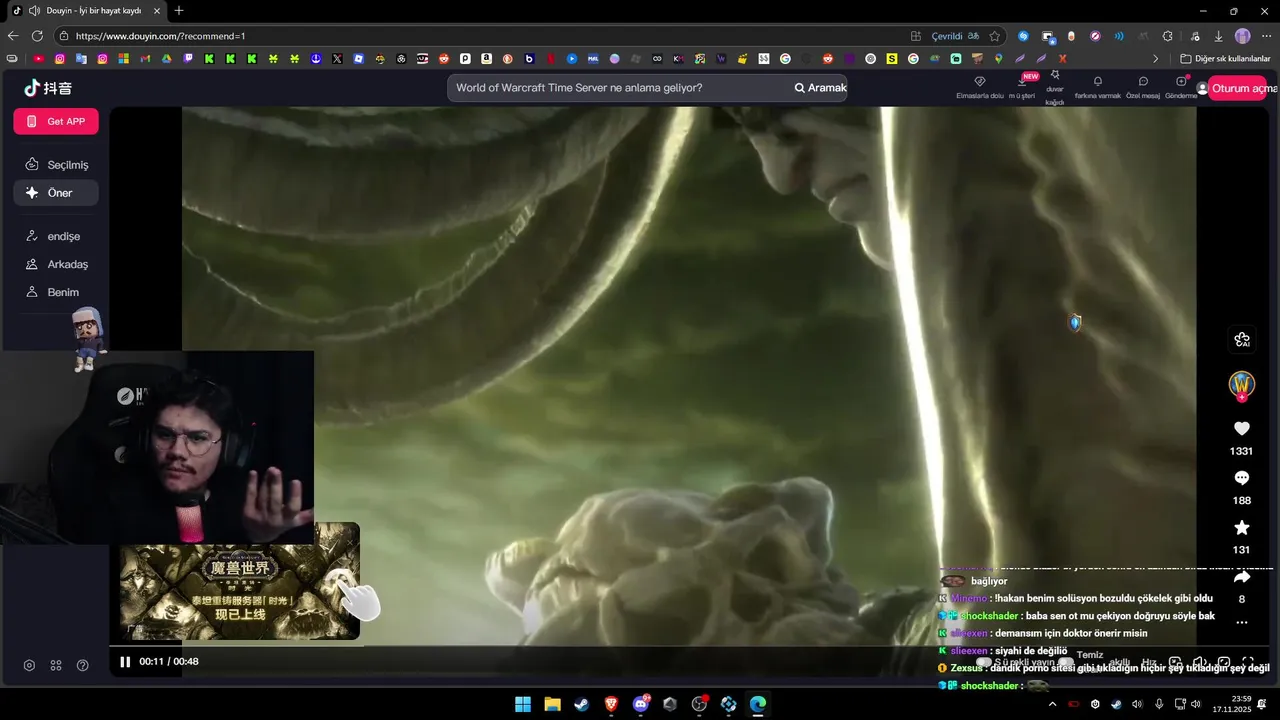The height and width of the screenshot is (720, 1280).
Task: Open the Hız speed selector
Action: (x=1149, y=662)
